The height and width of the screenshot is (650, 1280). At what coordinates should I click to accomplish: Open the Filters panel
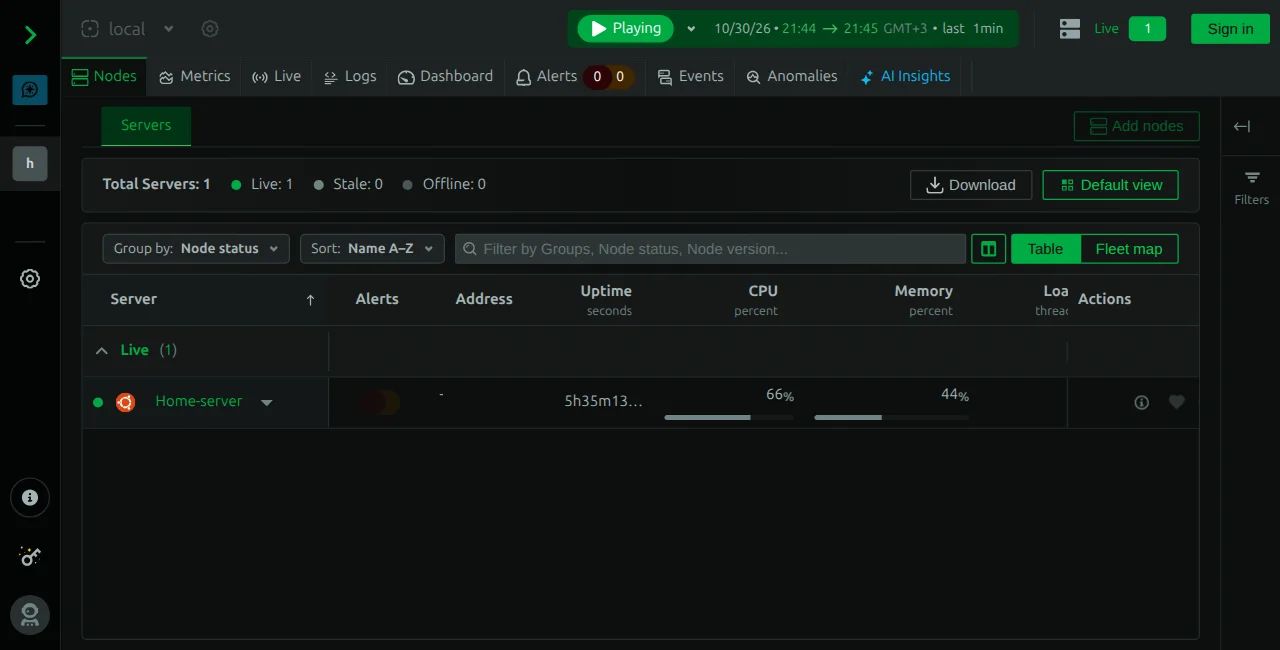coord(1252,188)
